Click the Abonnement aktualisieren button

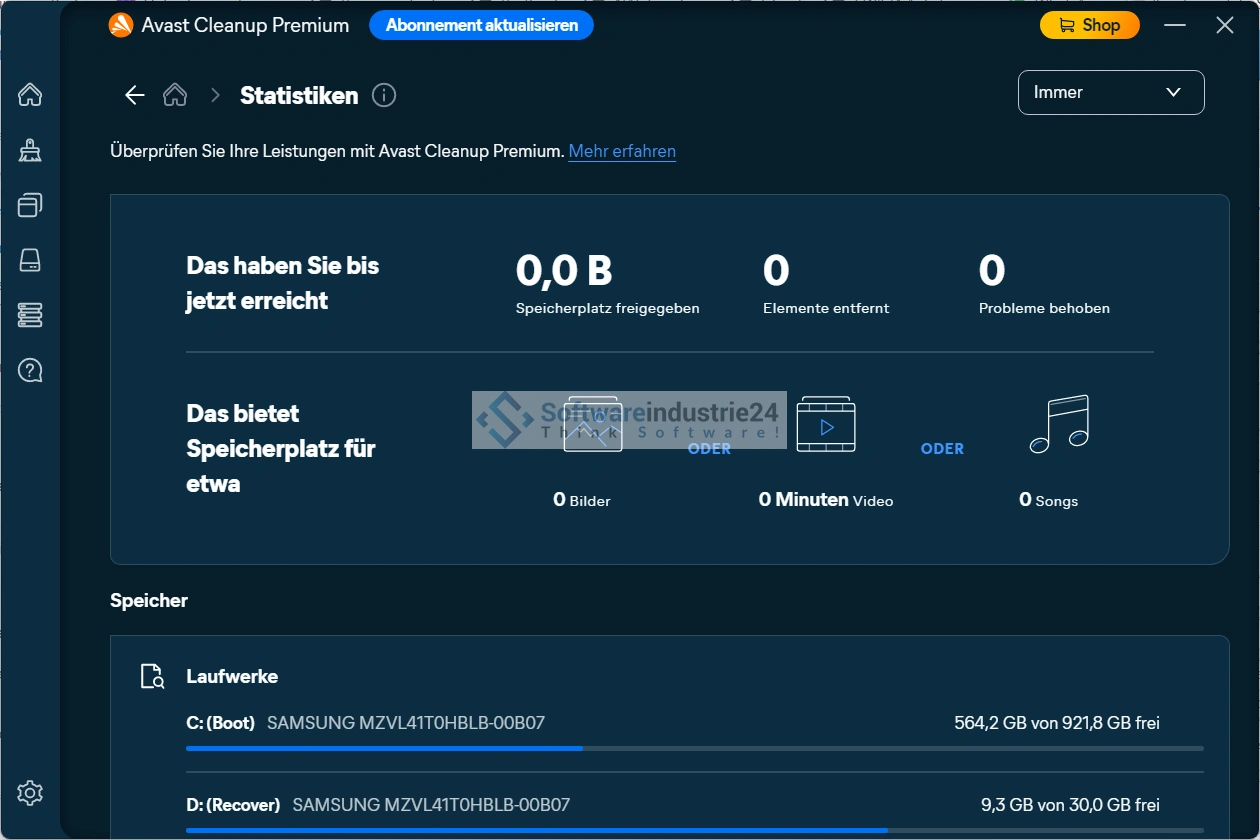(481, 25)
